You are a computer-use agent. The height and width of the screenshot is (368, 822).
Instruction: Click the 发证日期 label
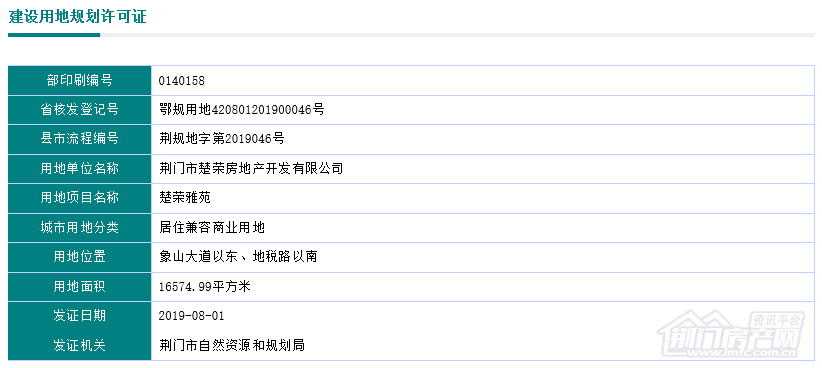[80, 316]
